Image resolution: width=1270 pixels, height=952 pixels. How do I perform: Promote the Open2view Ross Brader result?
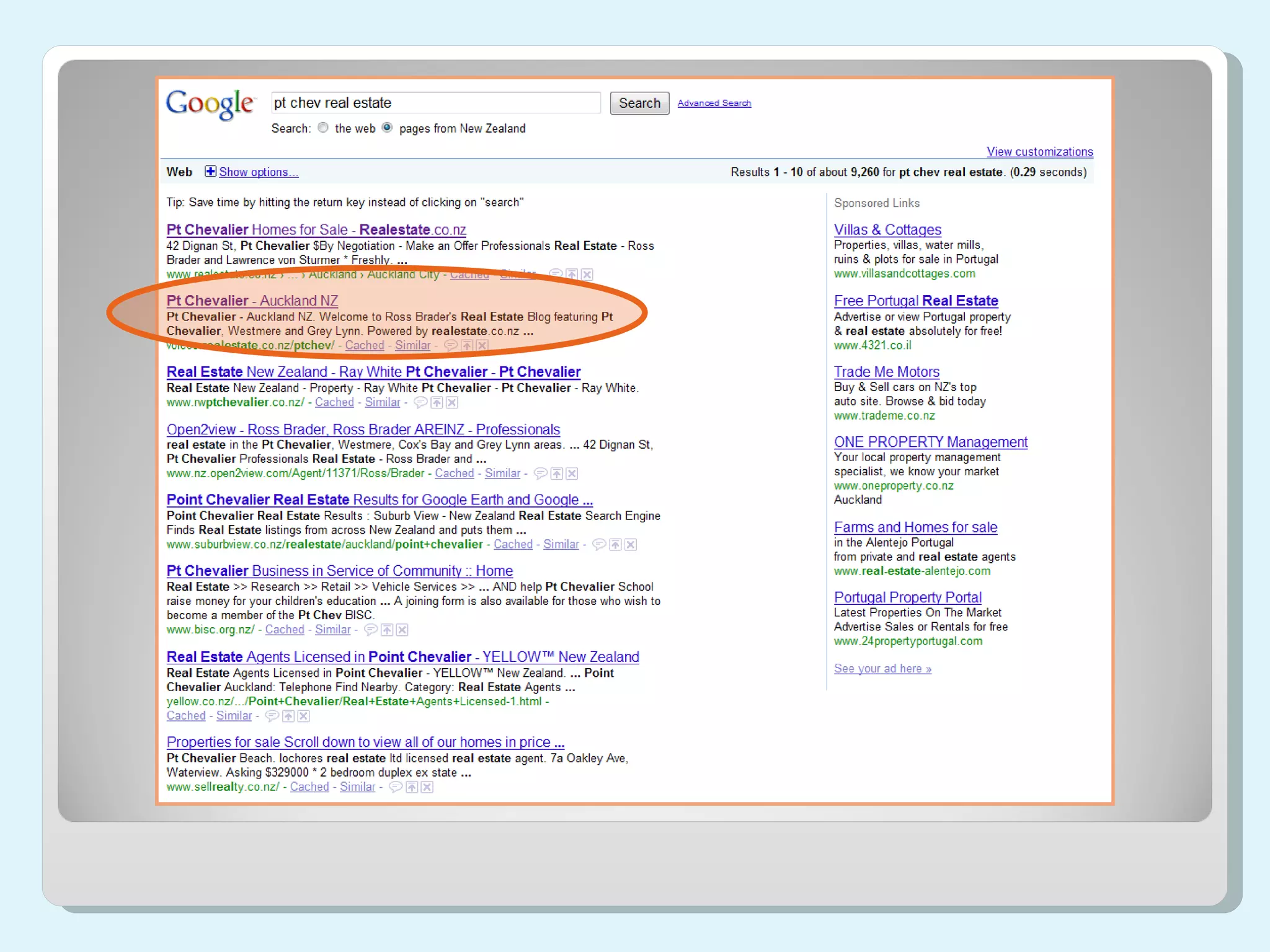coord(557,474)
